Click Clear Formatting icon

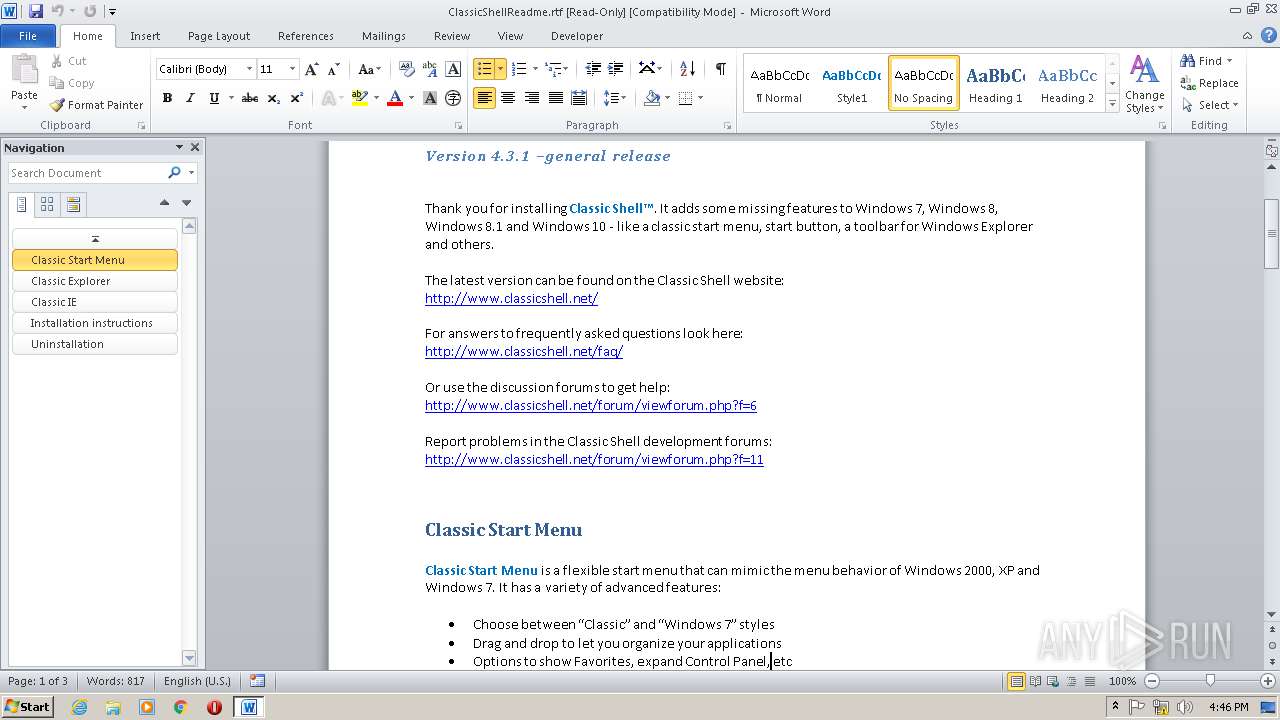(x=407, y=69)
